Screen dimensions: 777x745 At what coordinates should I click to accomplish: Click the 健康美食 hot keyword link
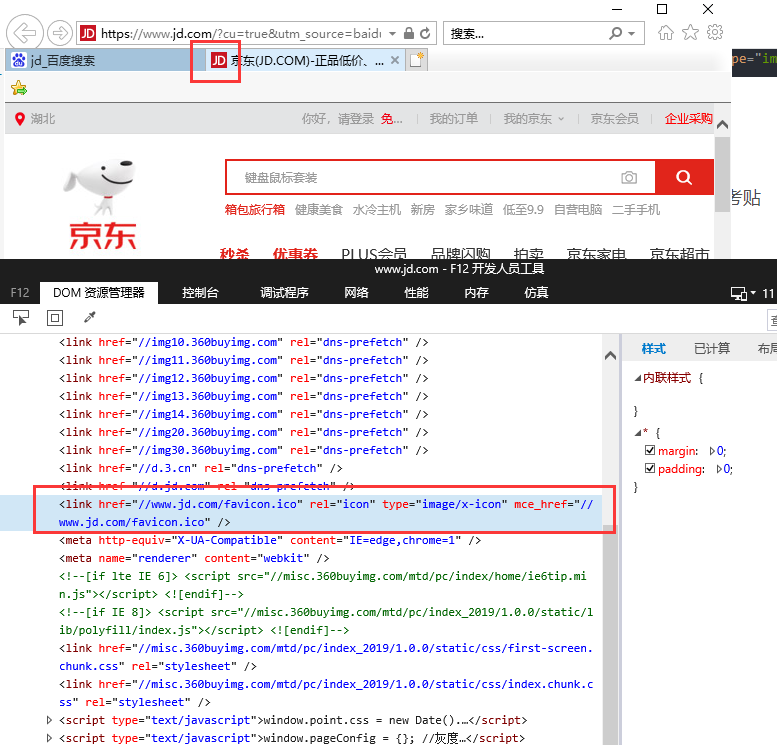click(x=319, y=210)
